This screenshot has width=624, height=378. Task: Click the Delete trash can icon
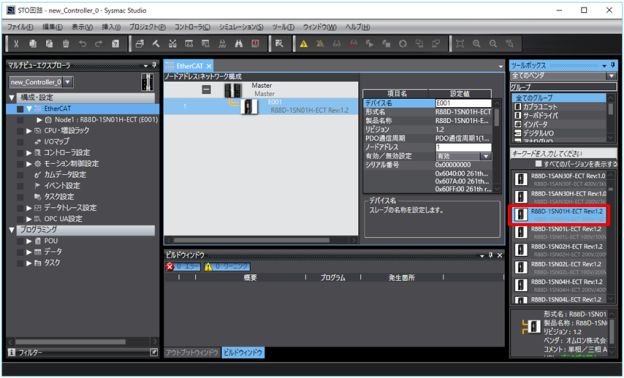click(66, 44)
